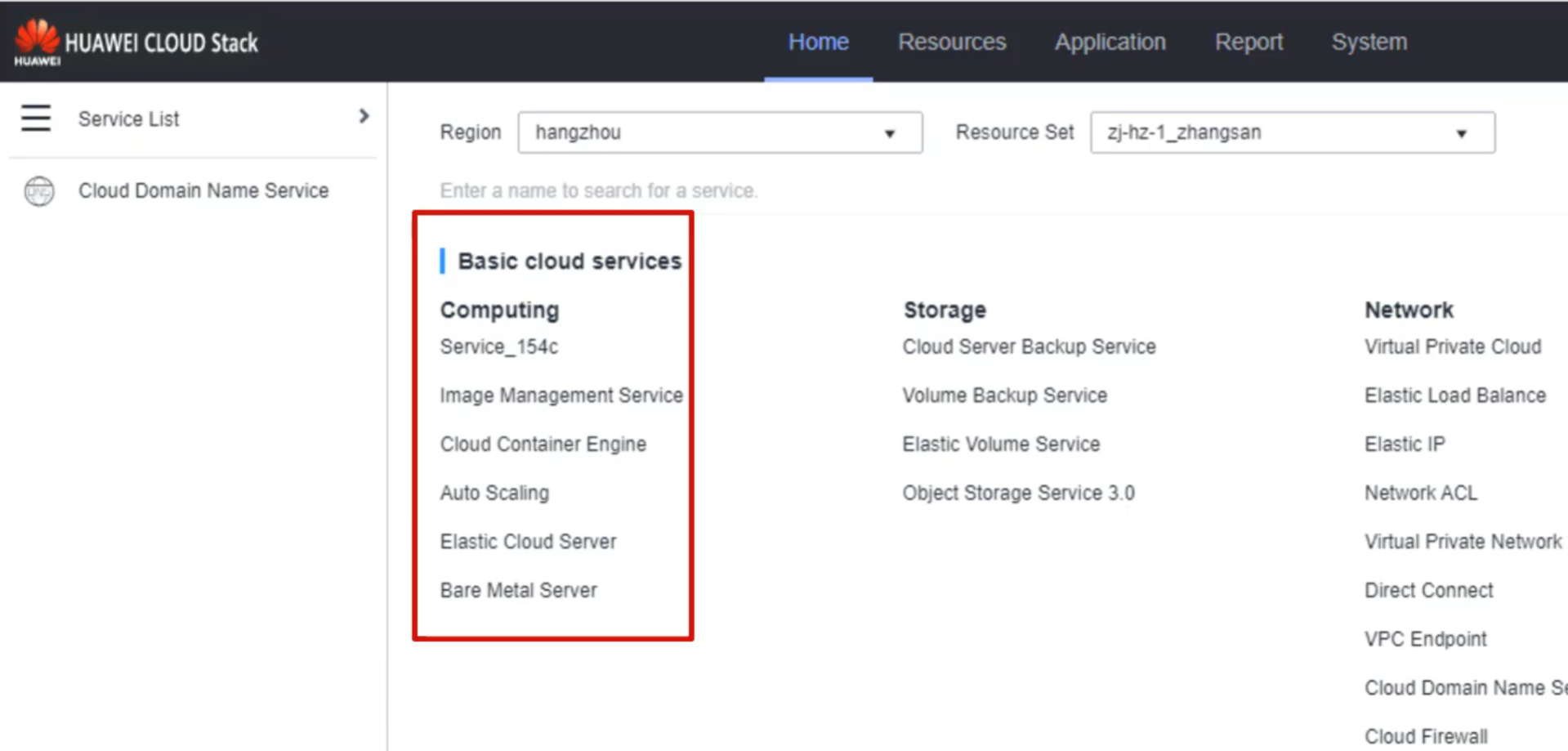
Task: Open the Auto Scaling service
Action: point(494,493)
